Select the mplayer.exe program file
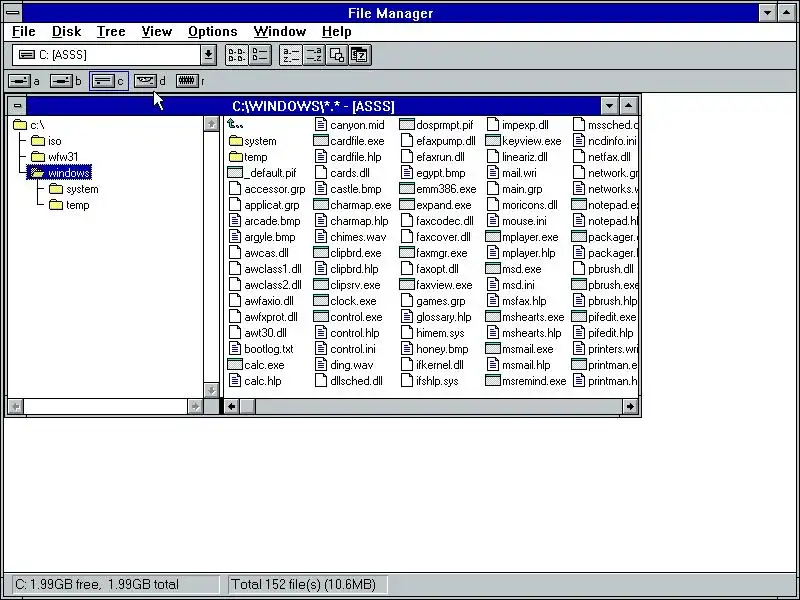The image size is (800, 600). tap(522, 237)
